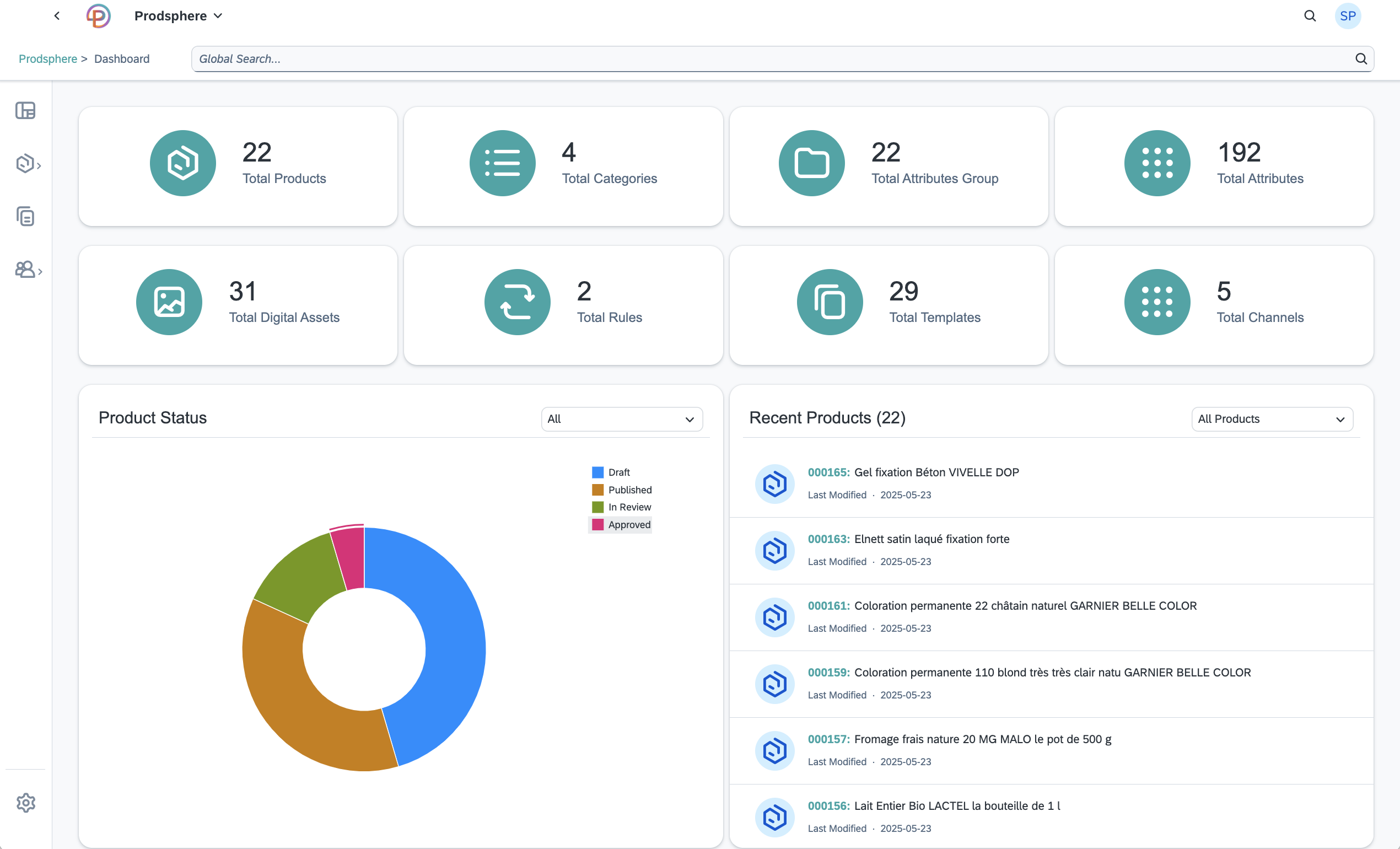The image size is (1400, 849).
Task: Open the users sidebar icon
Action: tap(24, 270)
